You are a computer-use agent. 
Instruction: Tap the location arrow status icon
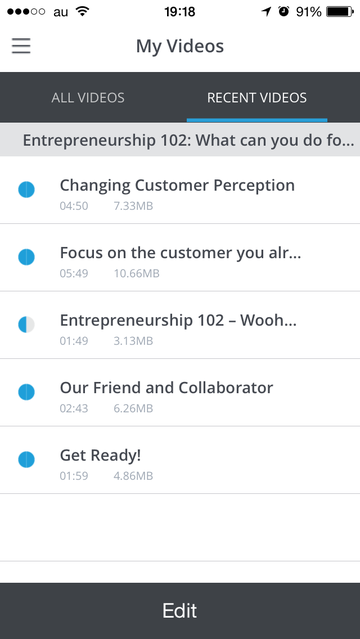click(x=266, y=12)
